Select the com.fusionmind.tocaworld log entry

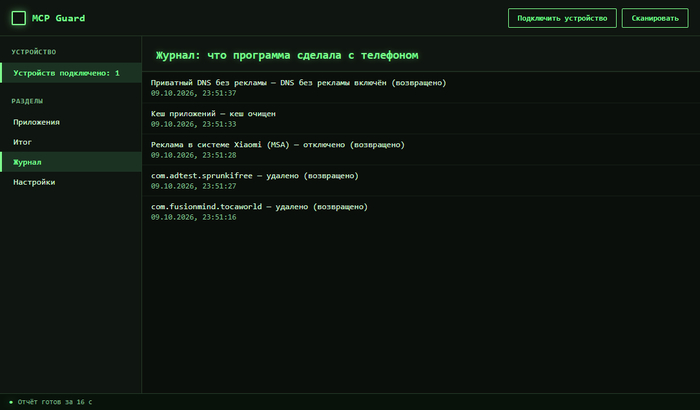[x=421, y=212]
